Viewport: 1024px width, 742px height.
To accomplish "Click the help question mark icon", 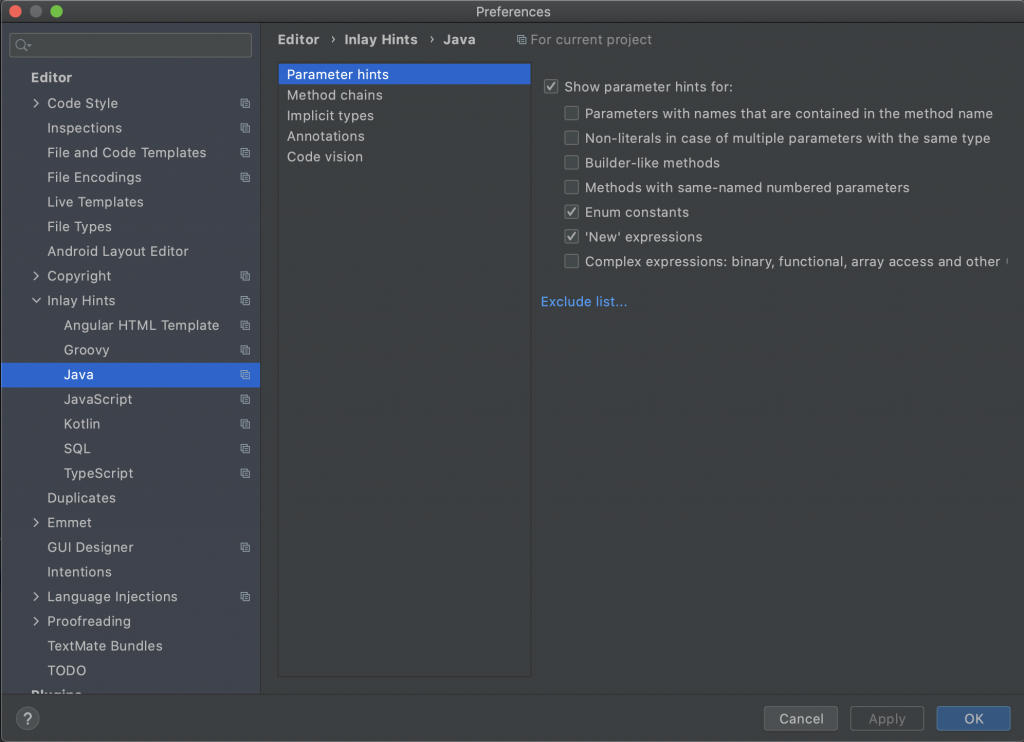I will (x=28, y=718).
